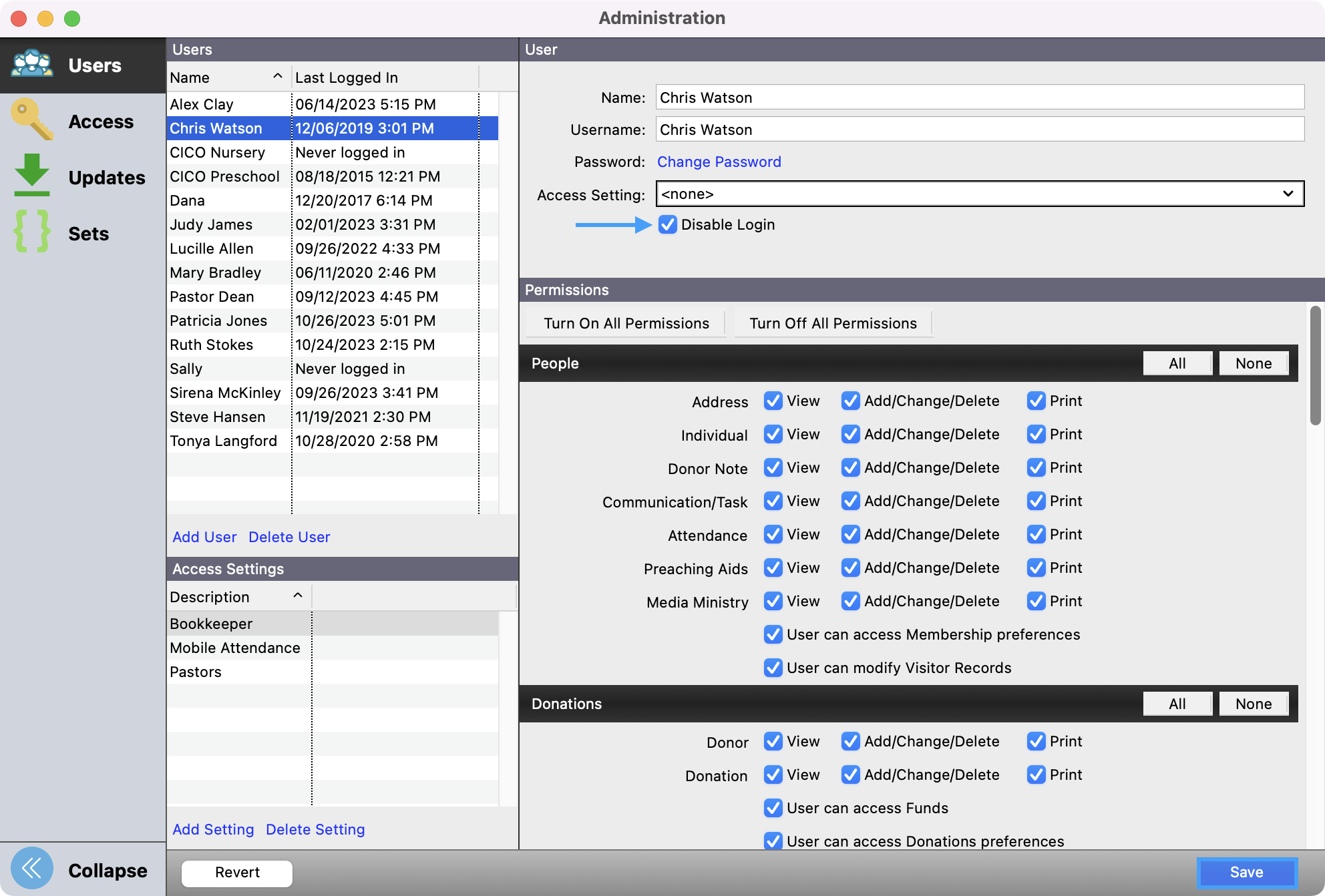Viewport: 1325px width, 896px height.
Task: Open the Sets curly braces icon
Action: (32, 232)
